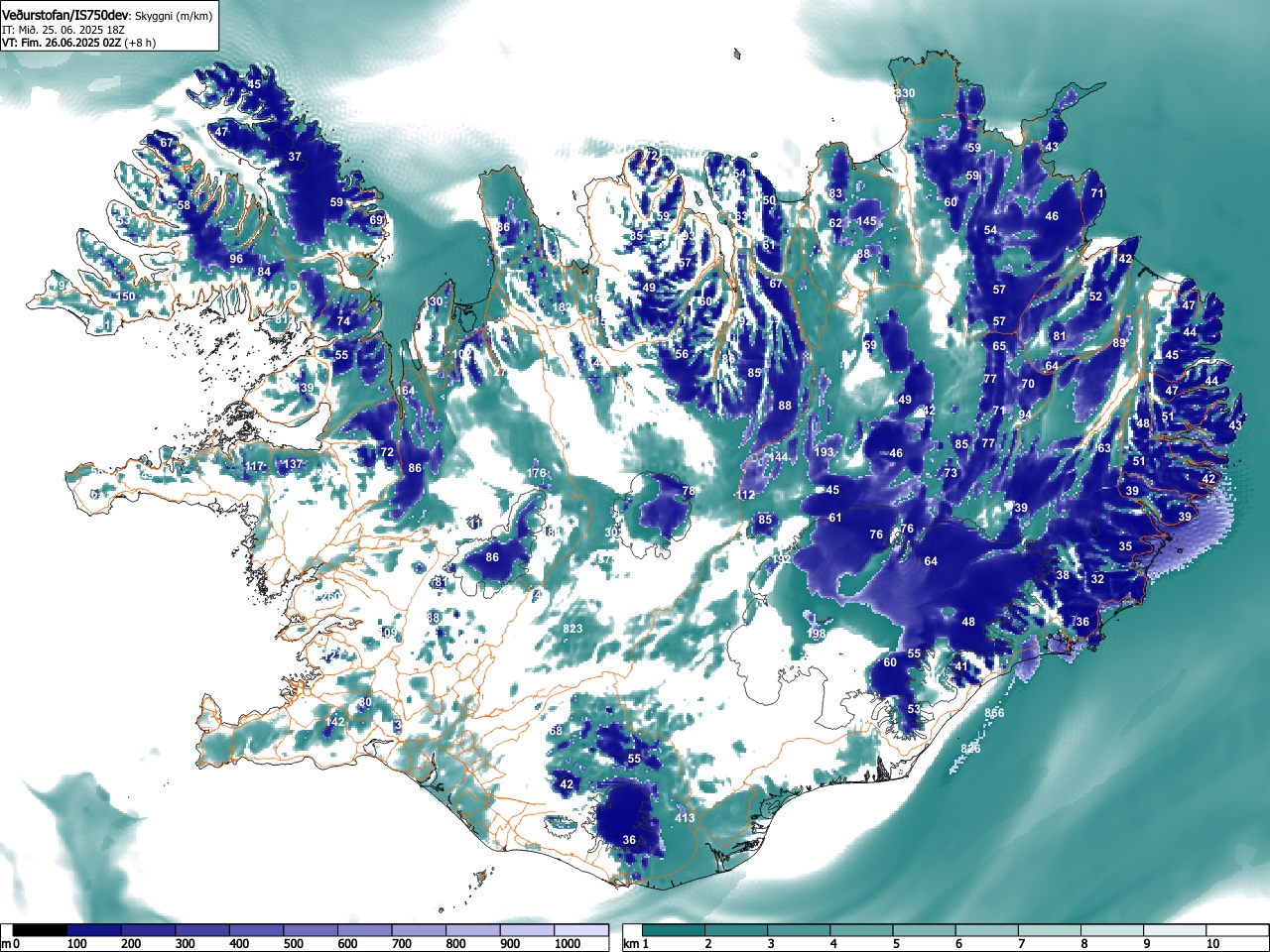The height and width of the screenshot is (952, 1270).
Task: Click the '500' tick label on the legend
Action: tap(293, 944)
